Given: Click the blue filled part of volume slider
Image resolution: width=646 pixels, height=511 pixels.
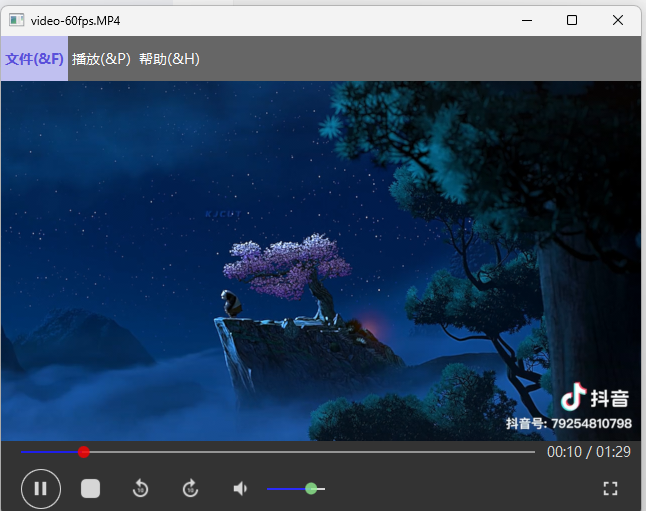Looking at the screenshot, I should pyautogui.click(x=286, y=489).
